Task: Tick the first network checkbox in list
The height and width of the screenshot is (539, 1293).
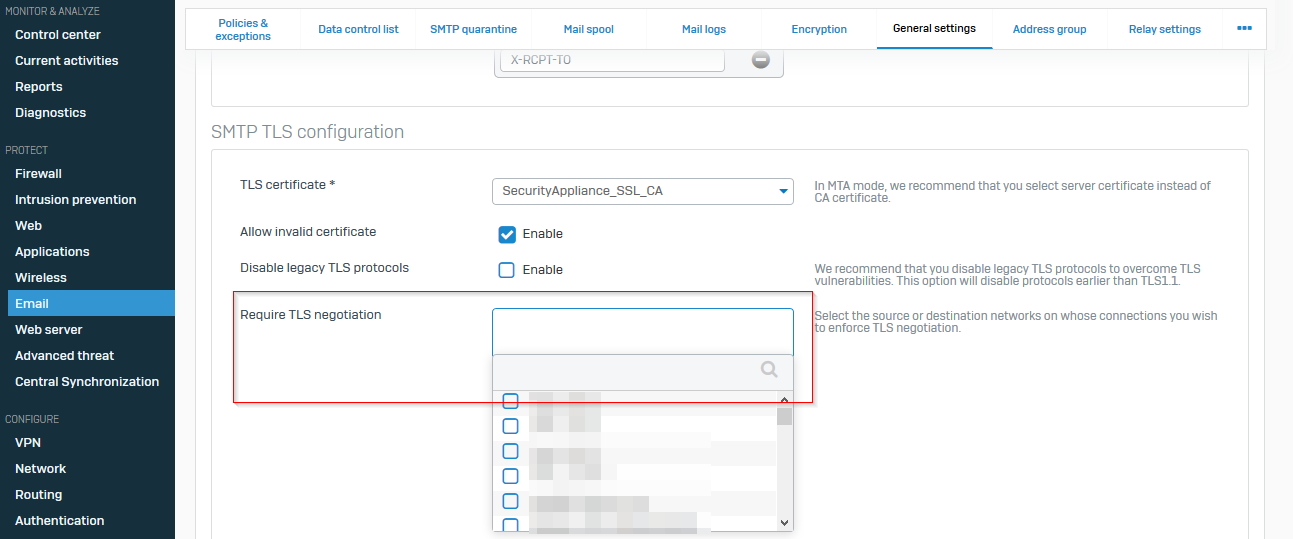Action: (x=510, y=401)
